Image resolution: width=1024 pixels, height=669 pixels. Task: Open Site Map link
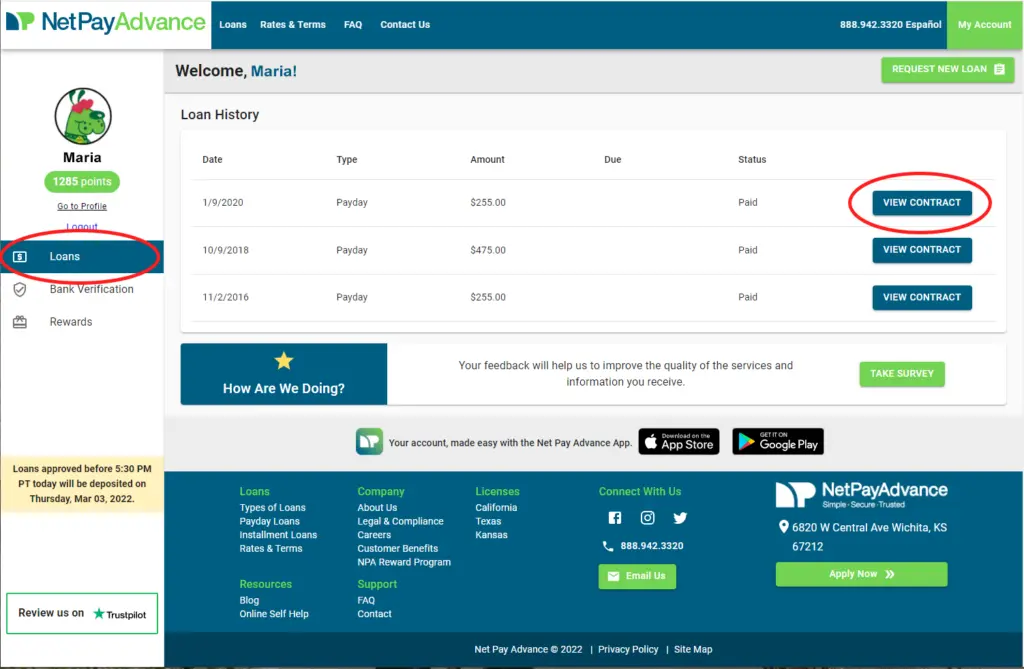point(693,649)
